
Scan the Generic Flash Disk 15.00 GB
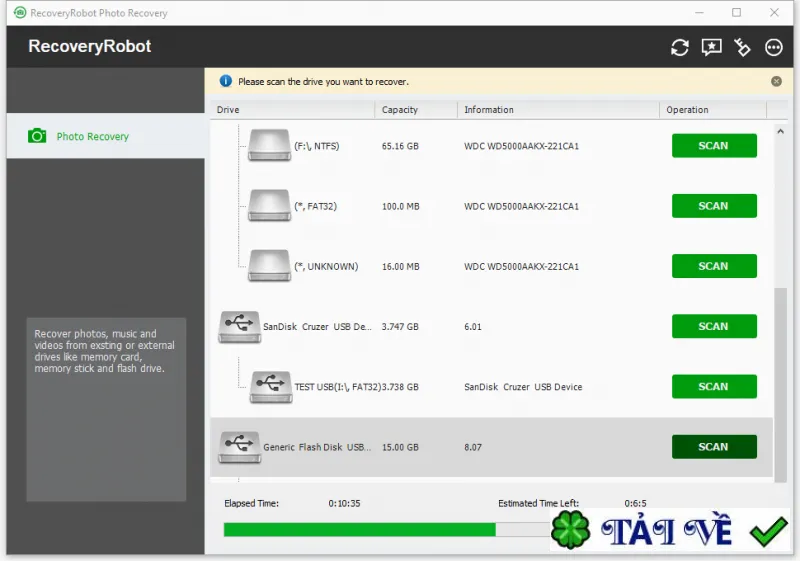(x=714, y=447)
